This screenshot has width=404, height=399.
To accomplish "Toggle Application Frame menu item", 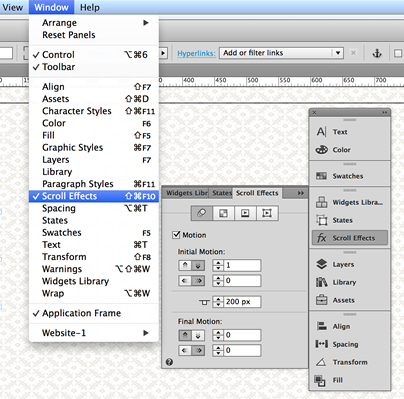I will coord(95,313).
